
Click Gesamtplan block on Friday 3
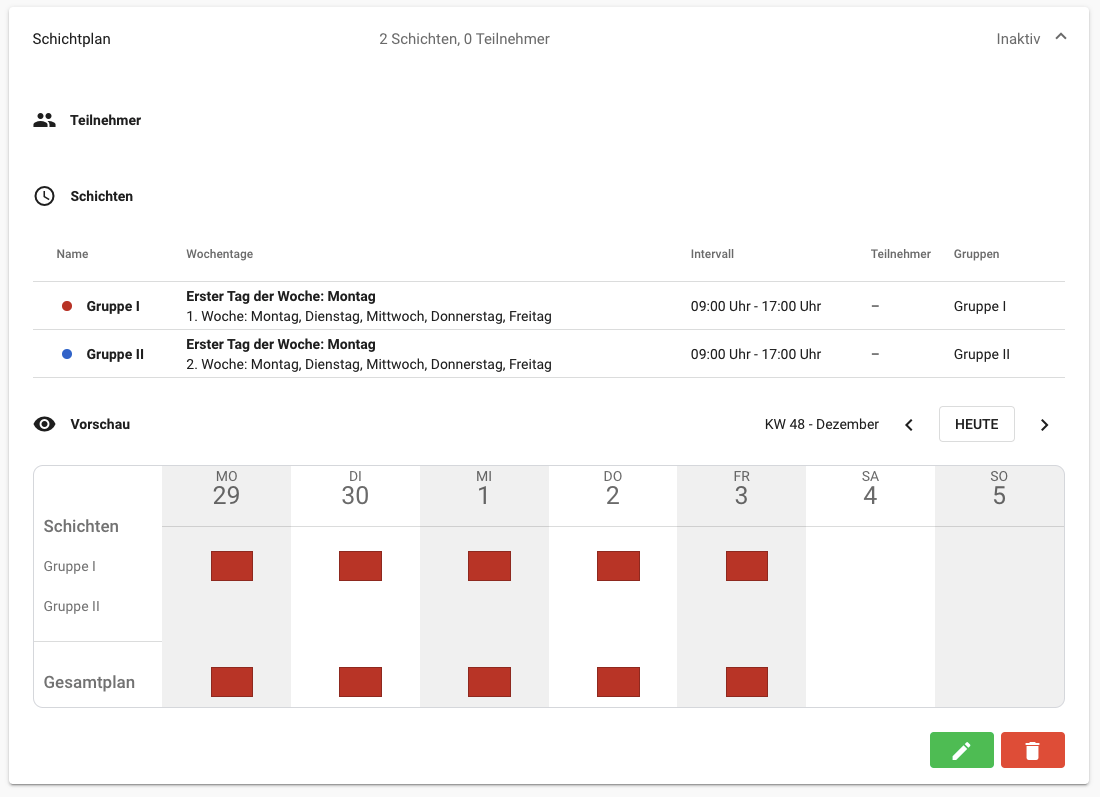tap(747, 682)
